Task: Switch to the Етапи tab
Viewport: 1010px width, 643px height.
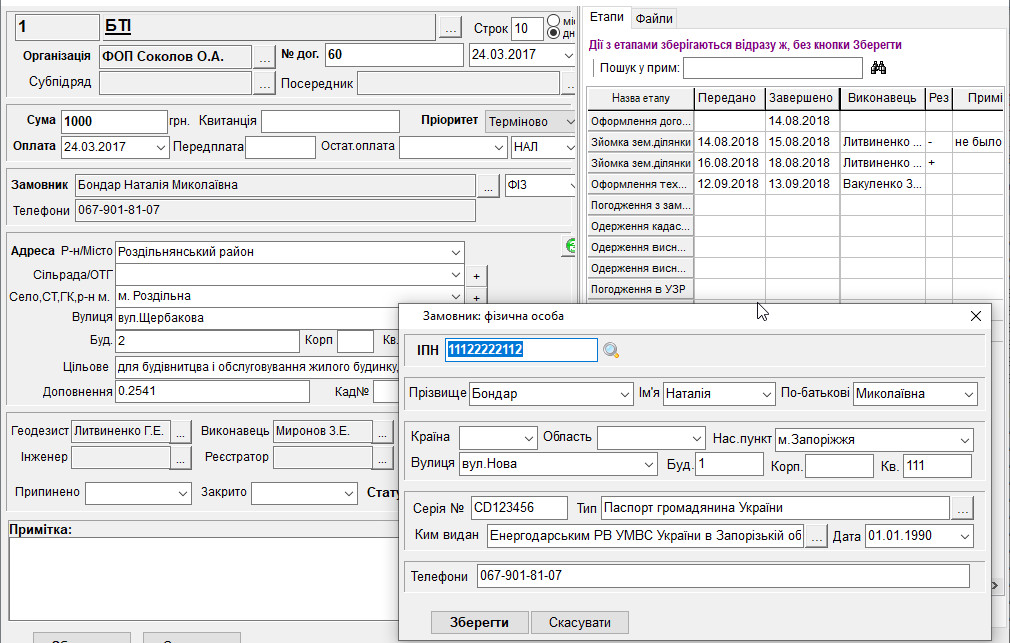Action: 607,17
